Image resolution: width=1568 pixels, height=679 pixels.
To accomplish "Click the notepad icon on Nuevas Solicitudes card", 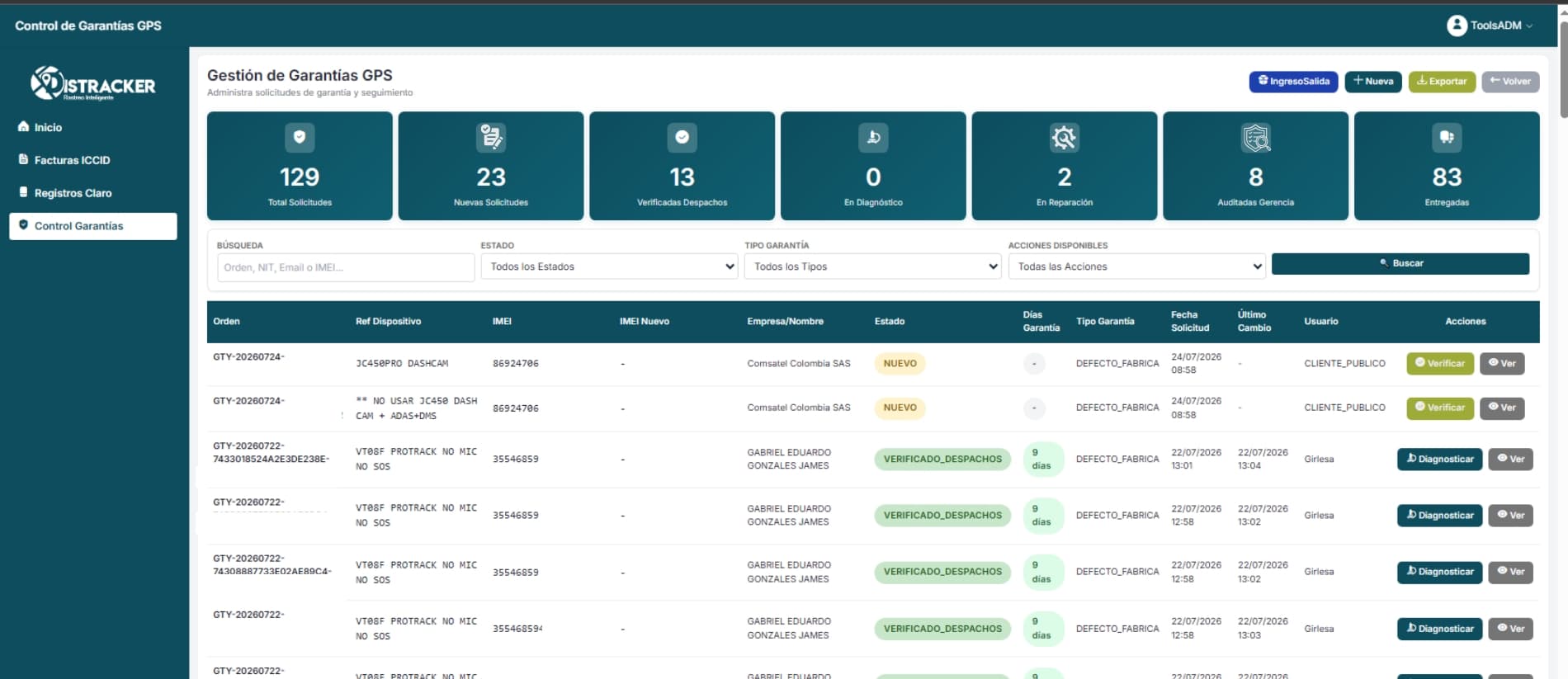I will click(x=491, y=137).
